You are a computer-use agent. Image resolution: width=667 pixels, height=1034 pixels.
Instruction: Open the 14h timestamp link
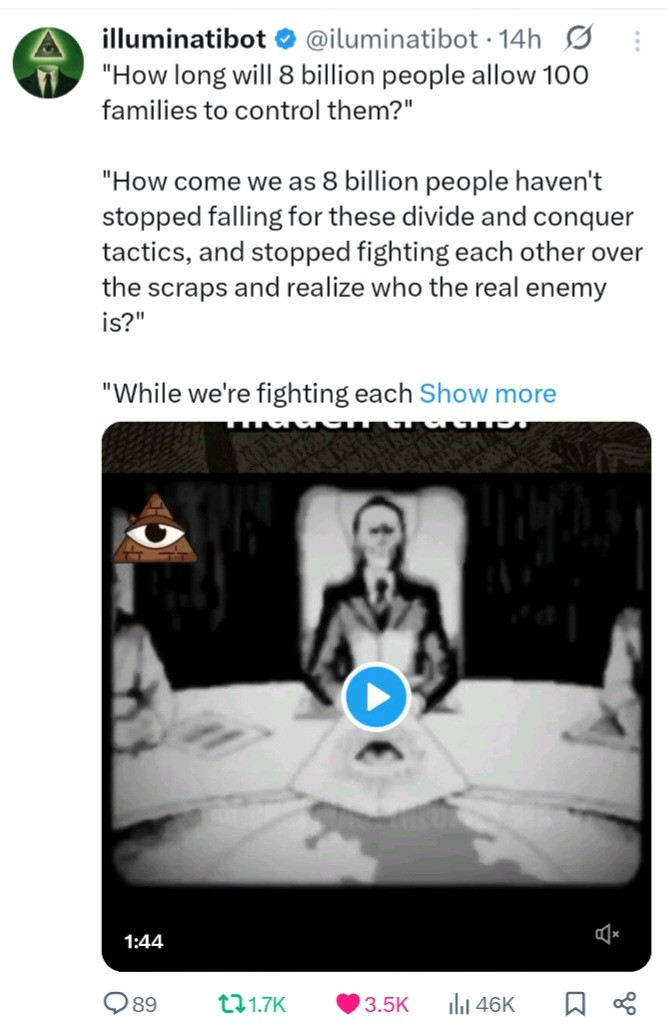click(x=520, y=39)
